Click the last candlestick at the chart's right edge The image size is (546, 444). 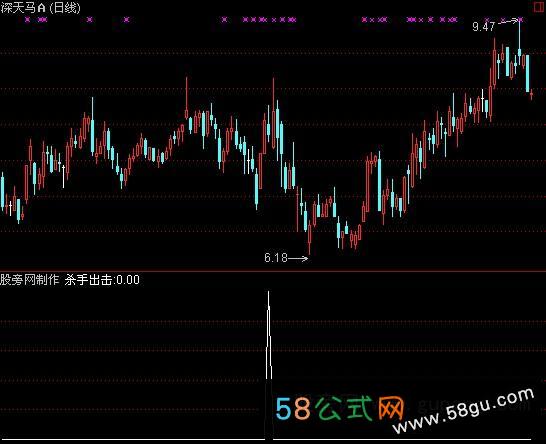point(531,94)
